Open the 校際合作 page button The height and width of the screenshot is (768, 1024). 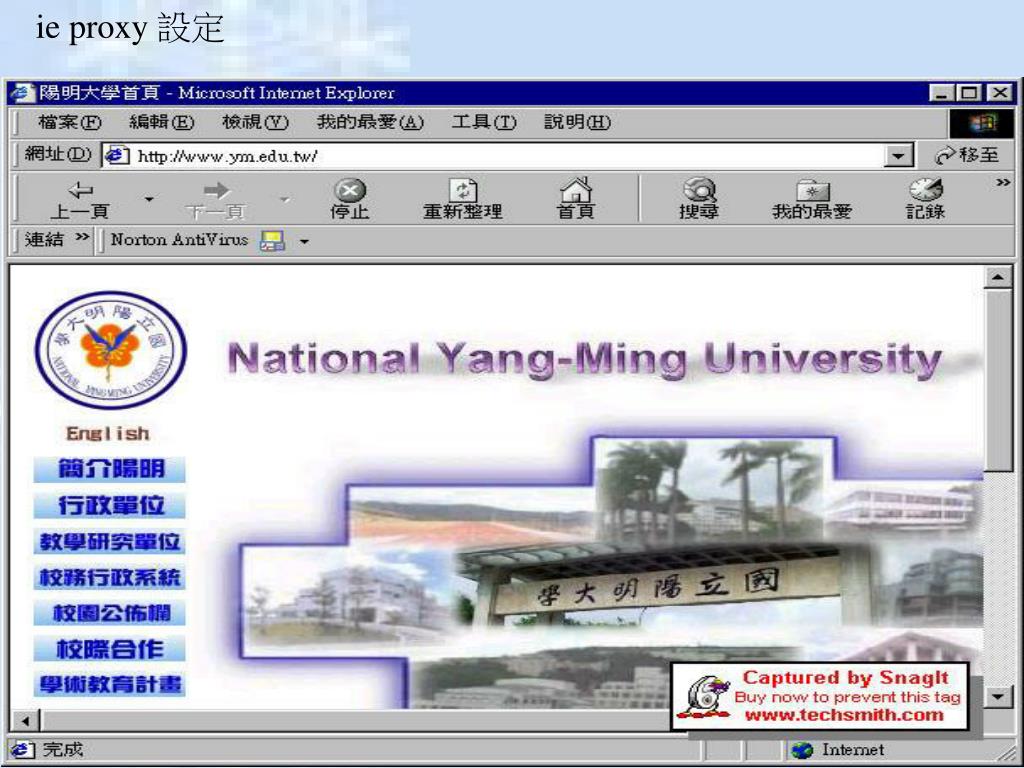coord(110,649)
